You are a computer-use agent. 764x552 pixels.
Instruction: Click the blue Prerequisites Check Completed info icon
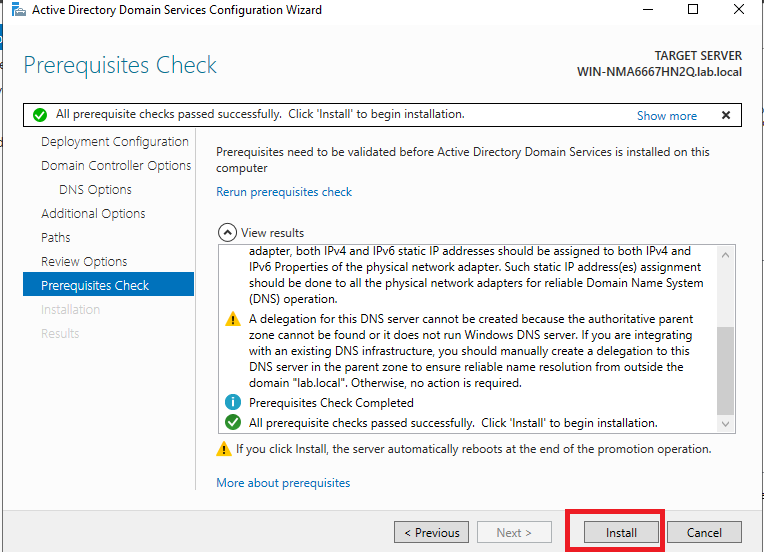(232, 403)
